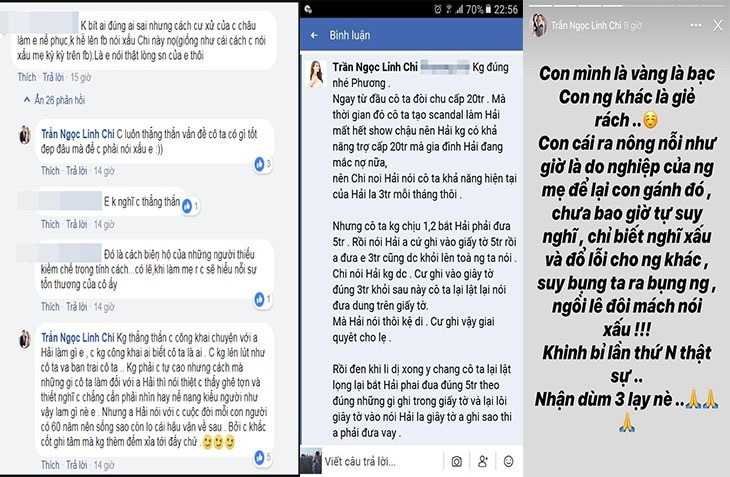Click the like reaction icon showing 5
This screenshot has height=477, width=730.
pos(259,457)
